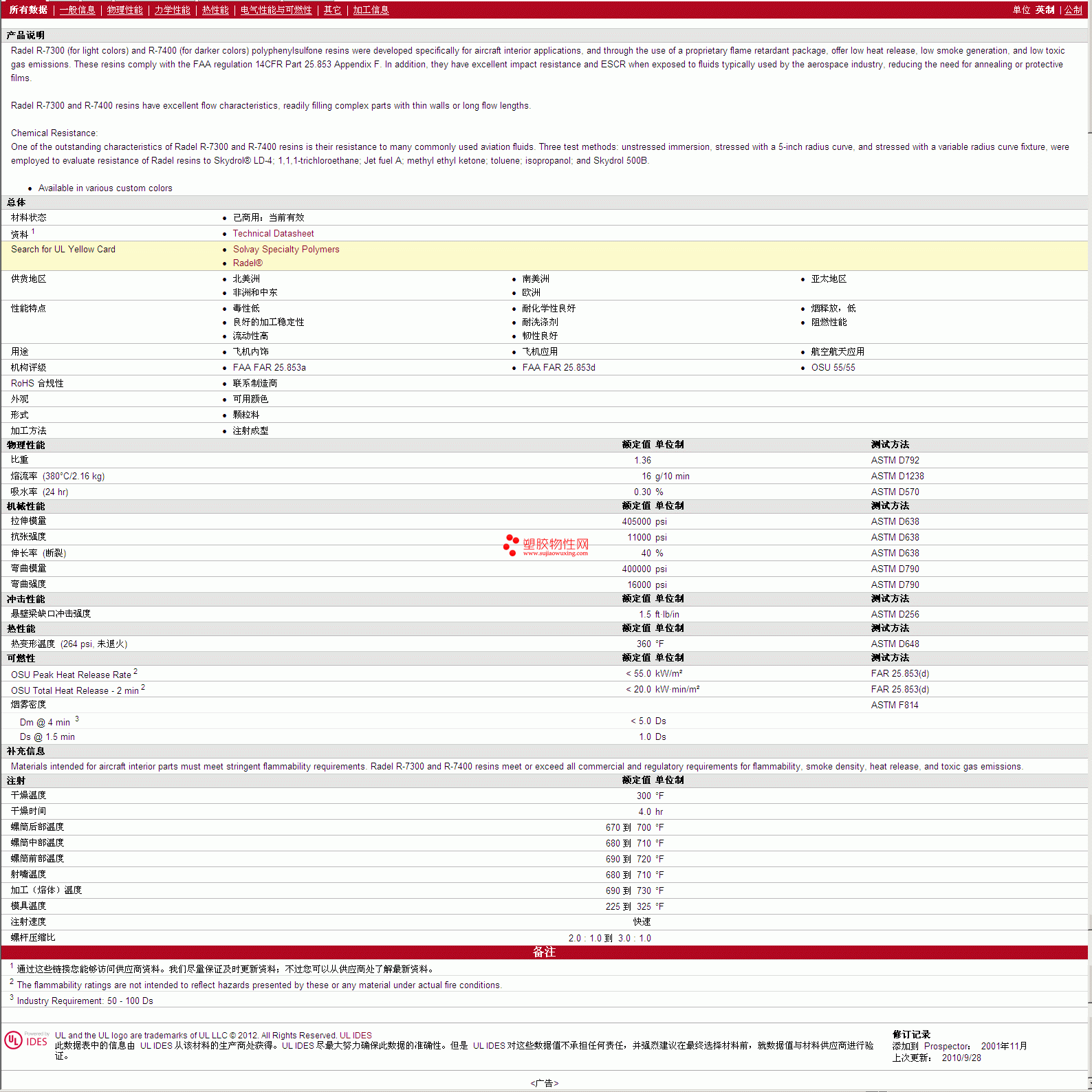Screen dimensions: 1092x1092
Task: Switch to the 一般信息 tab
Action: pyautogui.click(x=77, y=10)
